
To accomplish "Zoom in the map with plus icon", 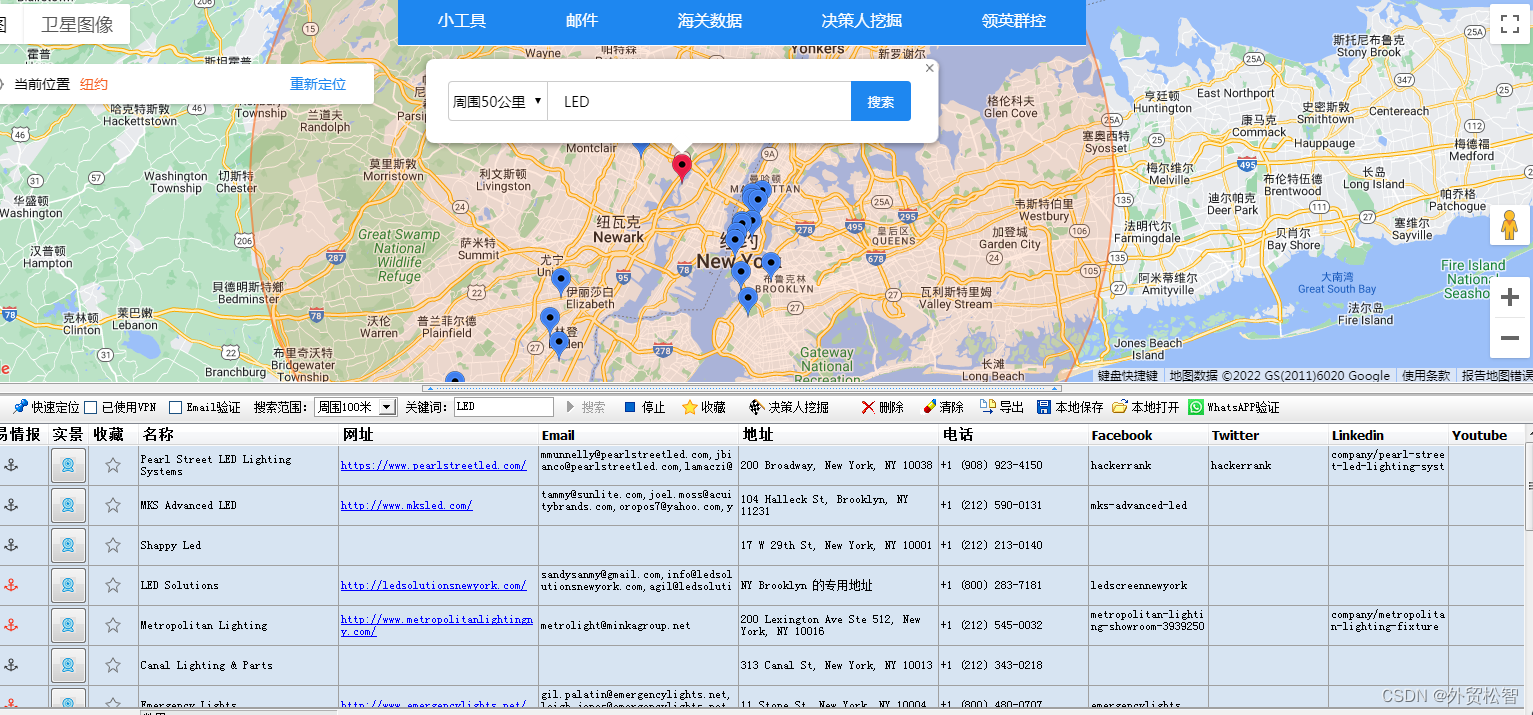I will (1510, 298).
